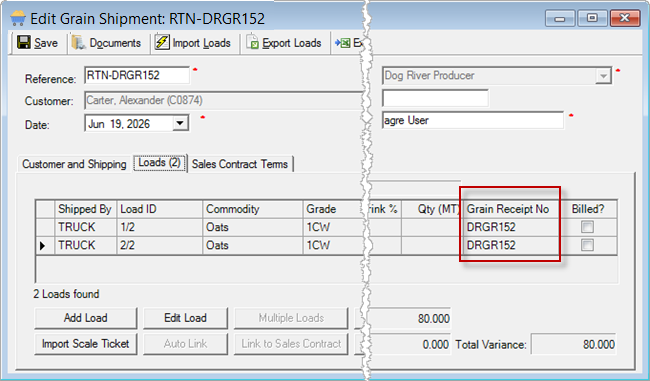Select the Loads (2) tab
The height and width of the screenshot is (381, 650).
(160, 163)
